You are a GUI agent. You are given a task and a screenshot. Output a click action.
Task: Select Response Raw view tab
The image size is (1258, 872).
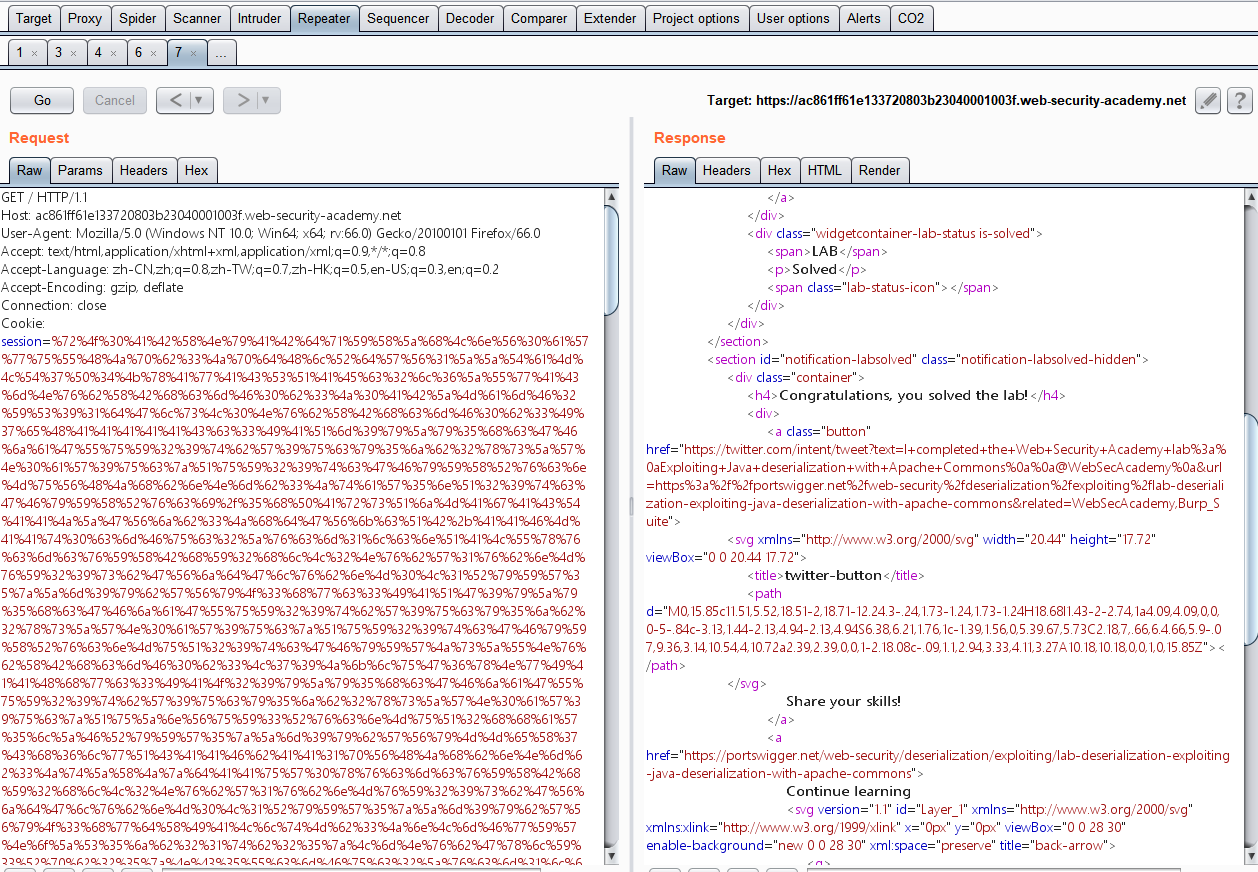(x=675, y=170)
